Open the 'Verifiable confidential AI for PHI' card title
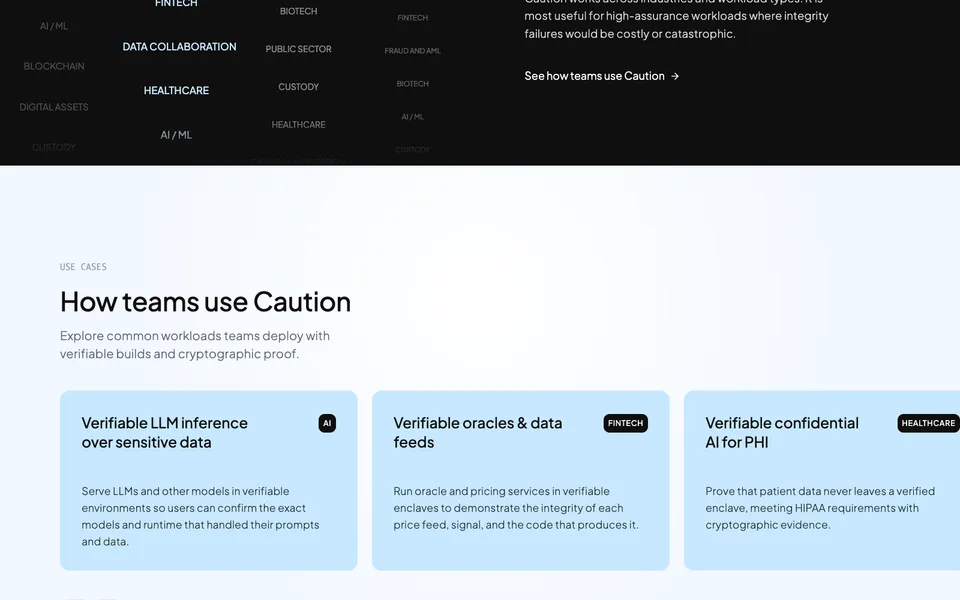 pos(782,432)
